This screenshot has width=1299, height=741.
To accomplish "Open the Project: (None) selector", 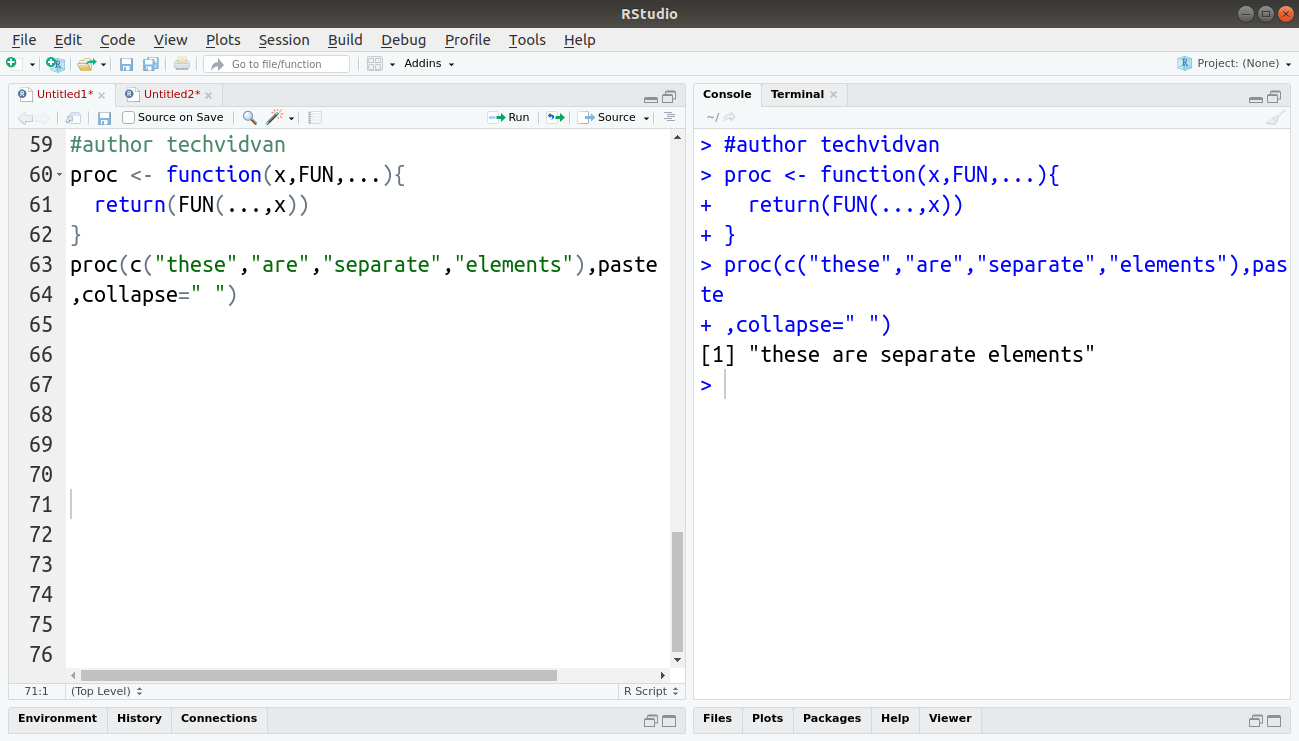I will pyautogui.click(x=1234, y=62).
